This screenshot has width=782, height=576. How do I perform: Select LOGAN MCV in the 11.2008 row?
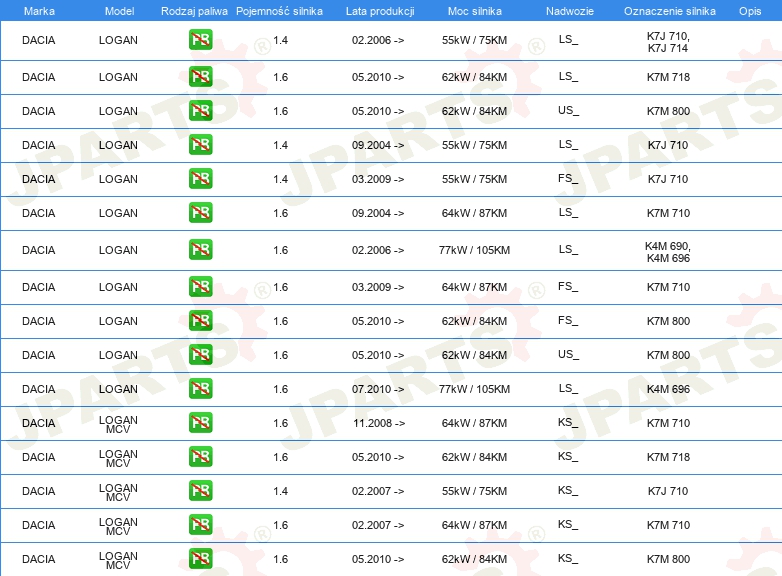click(x=118, y=424)
